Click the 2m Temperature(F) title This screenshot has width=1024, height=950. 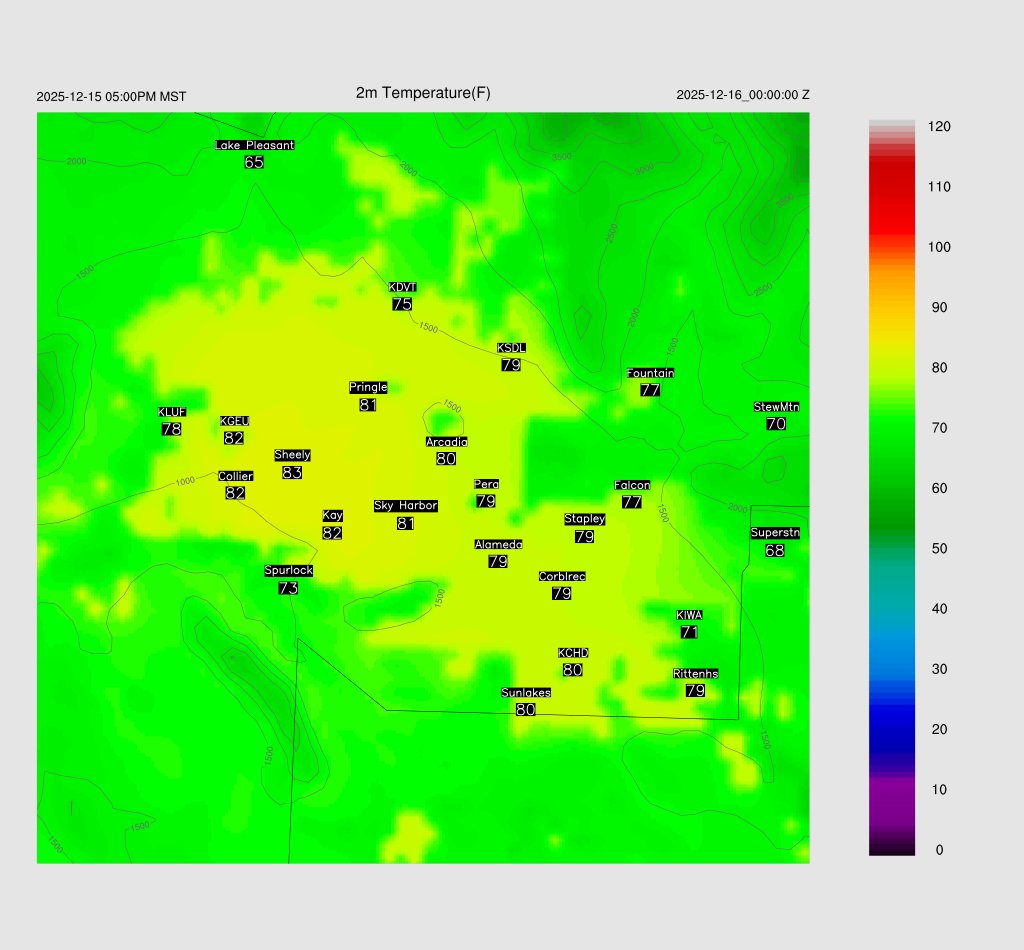pos(423,93)
